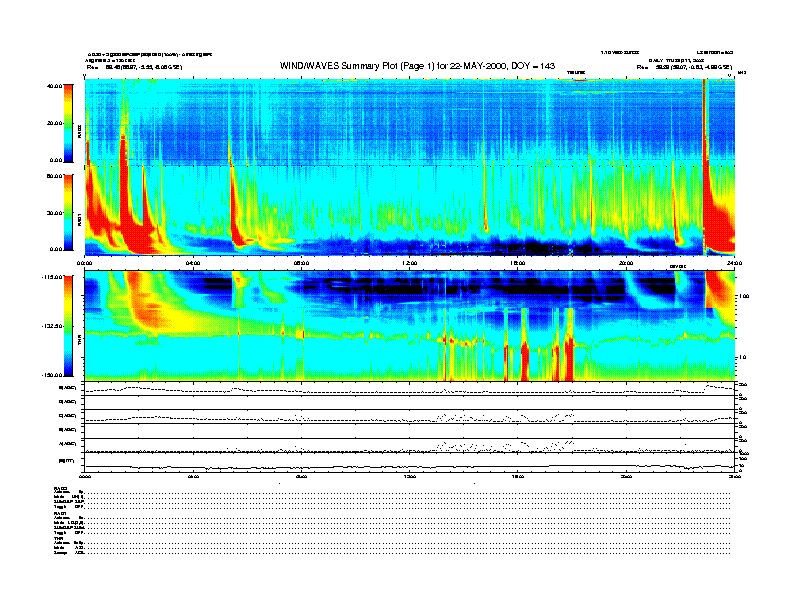Click the 40.00 color scale value
This screenshot has width=792, height=612.
(52, 86)
